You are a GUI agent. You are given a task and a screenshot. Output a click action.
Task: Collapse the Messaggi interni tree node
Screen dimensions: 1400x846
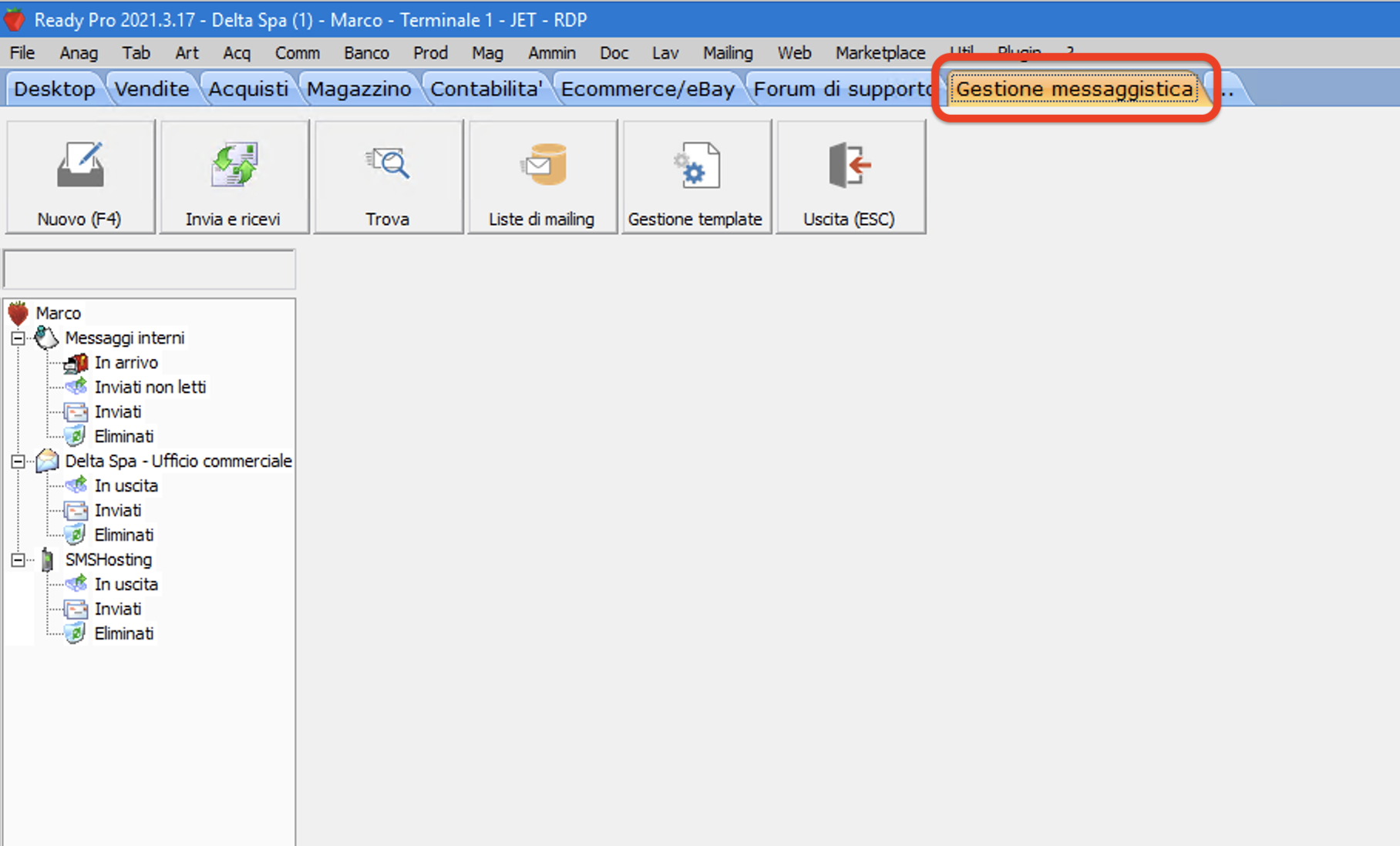[x=18, y=338]
